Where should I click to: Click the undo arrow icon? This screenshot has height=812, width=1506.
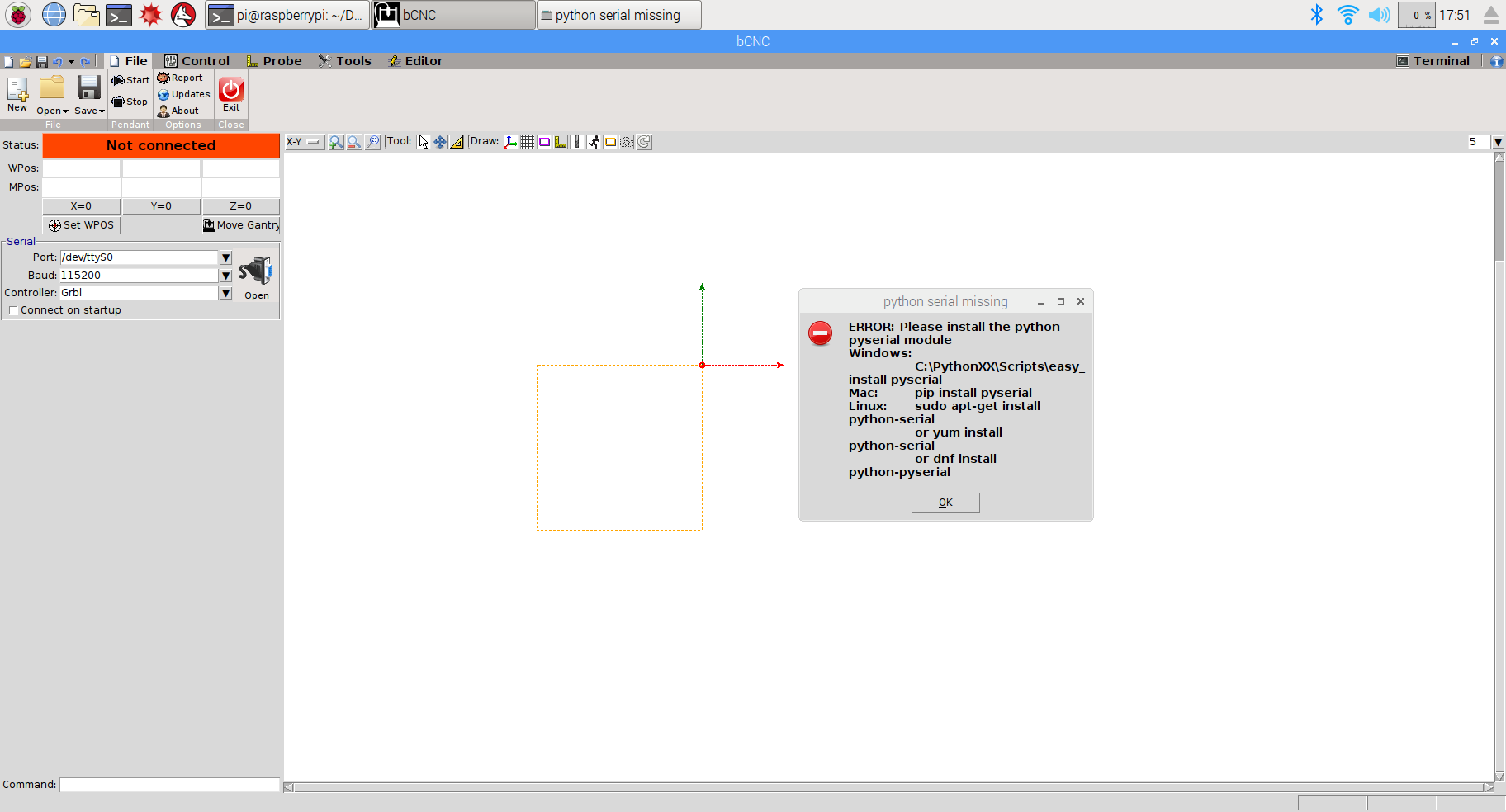(x=57, y=62)
